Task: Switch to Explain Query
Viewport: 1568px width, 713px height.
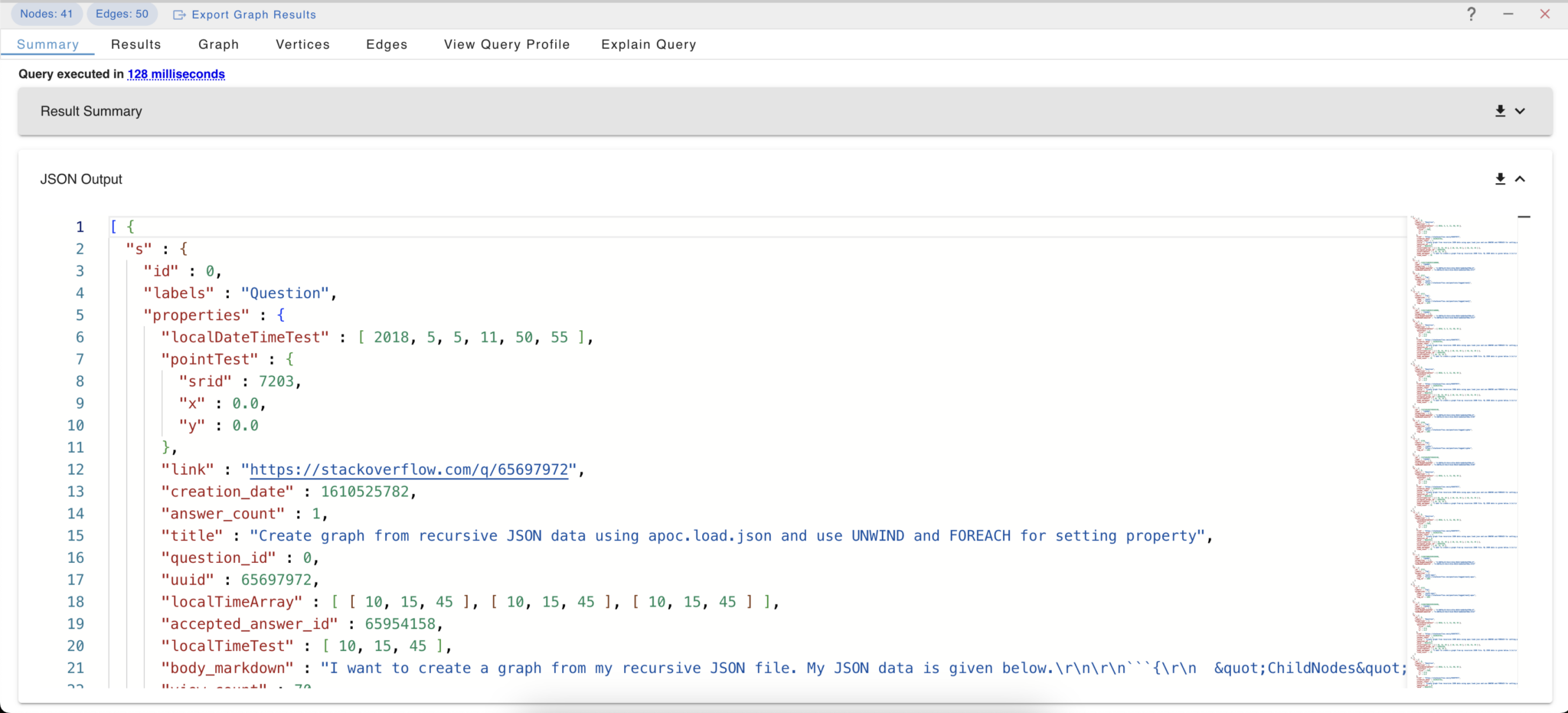Action: [x=648, y=44]
